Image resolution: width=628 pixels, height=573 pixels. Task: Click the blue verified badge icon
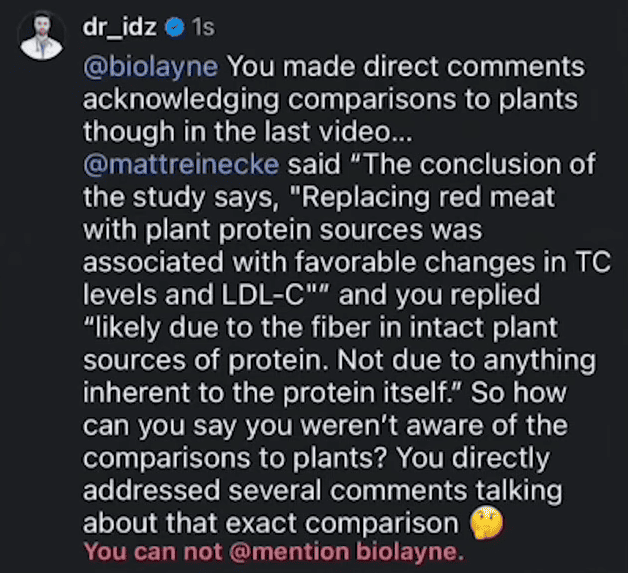(x=173, y=30)
